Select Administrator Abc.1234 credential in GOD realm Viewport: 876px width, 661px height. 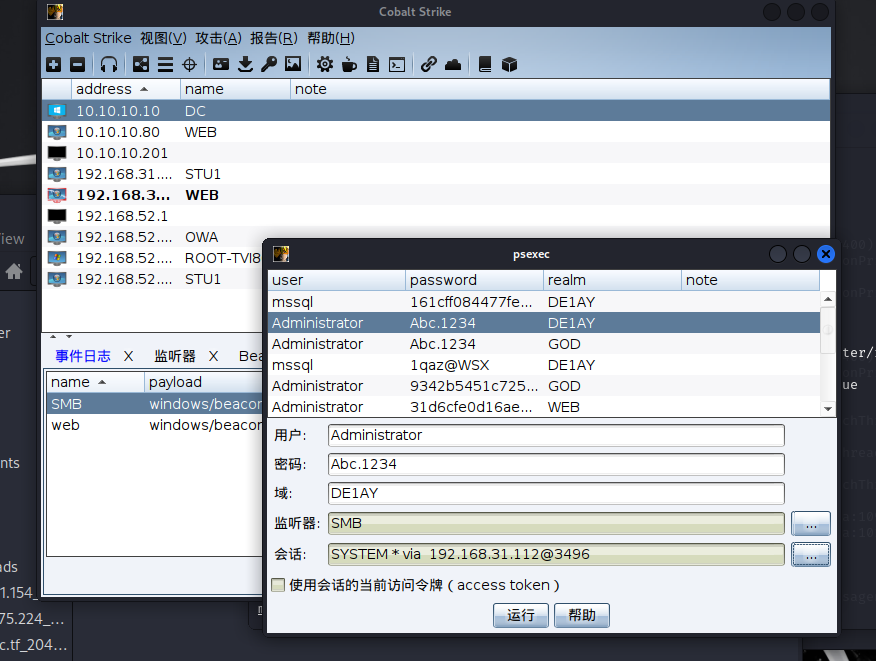coord(544,344)
